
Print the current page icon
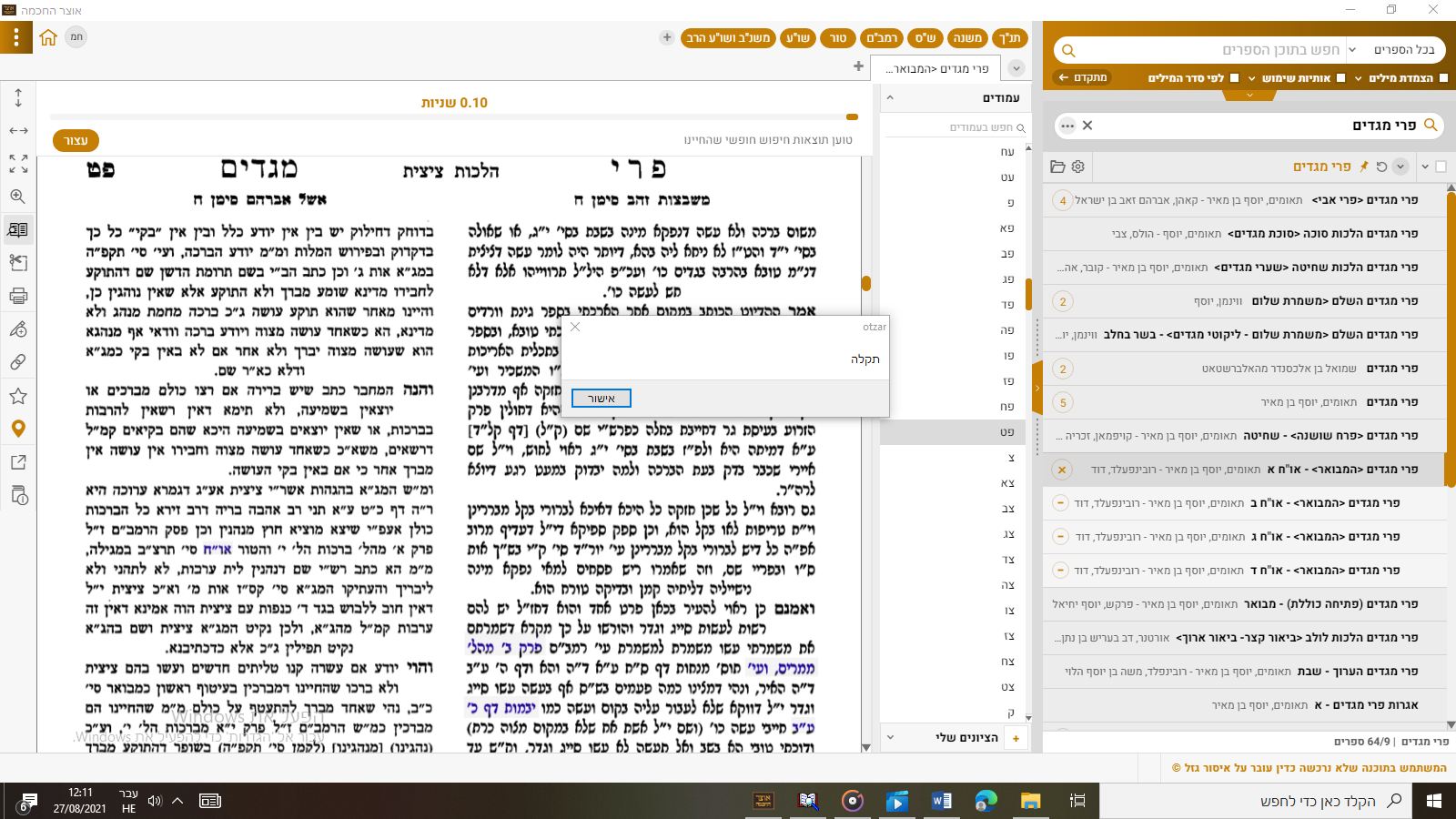(18, 296)
